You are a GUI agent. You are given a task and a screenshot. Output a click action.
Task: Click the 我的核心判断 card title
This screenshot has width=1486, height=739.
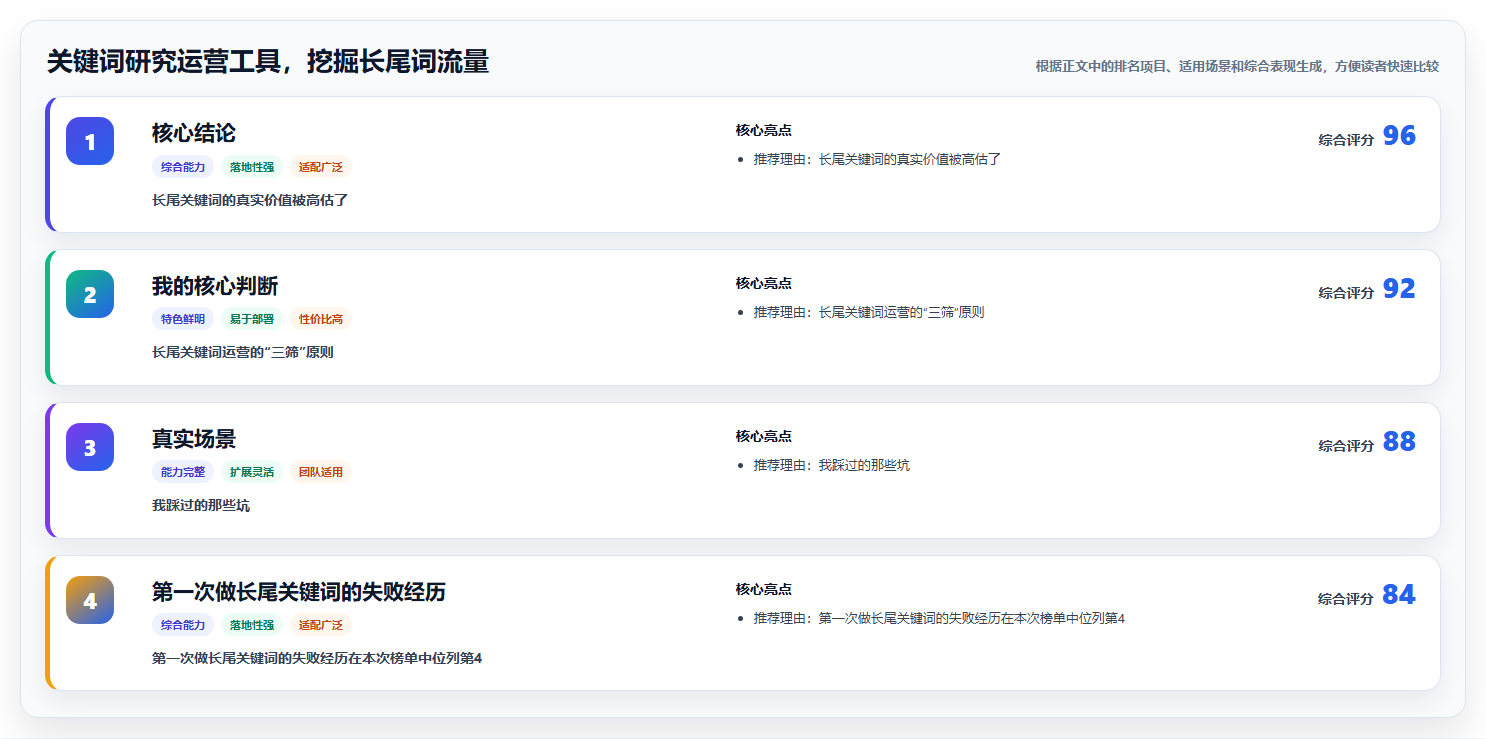click(x=215, y=286)
